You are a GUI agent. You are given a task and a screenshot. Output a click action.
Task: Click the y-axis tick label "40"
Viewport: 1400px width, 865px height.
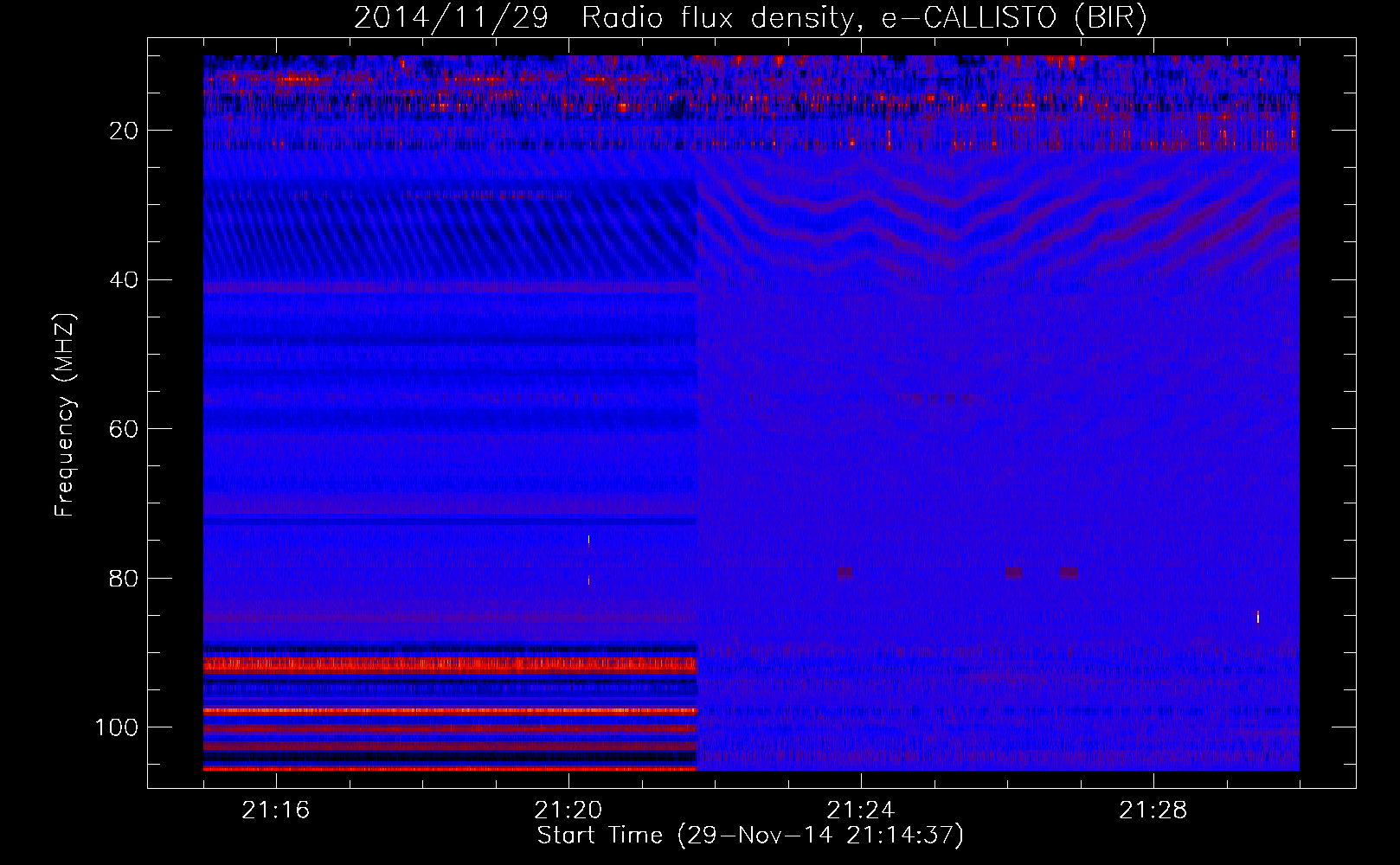pyautogui.click(x=125, y=280)
